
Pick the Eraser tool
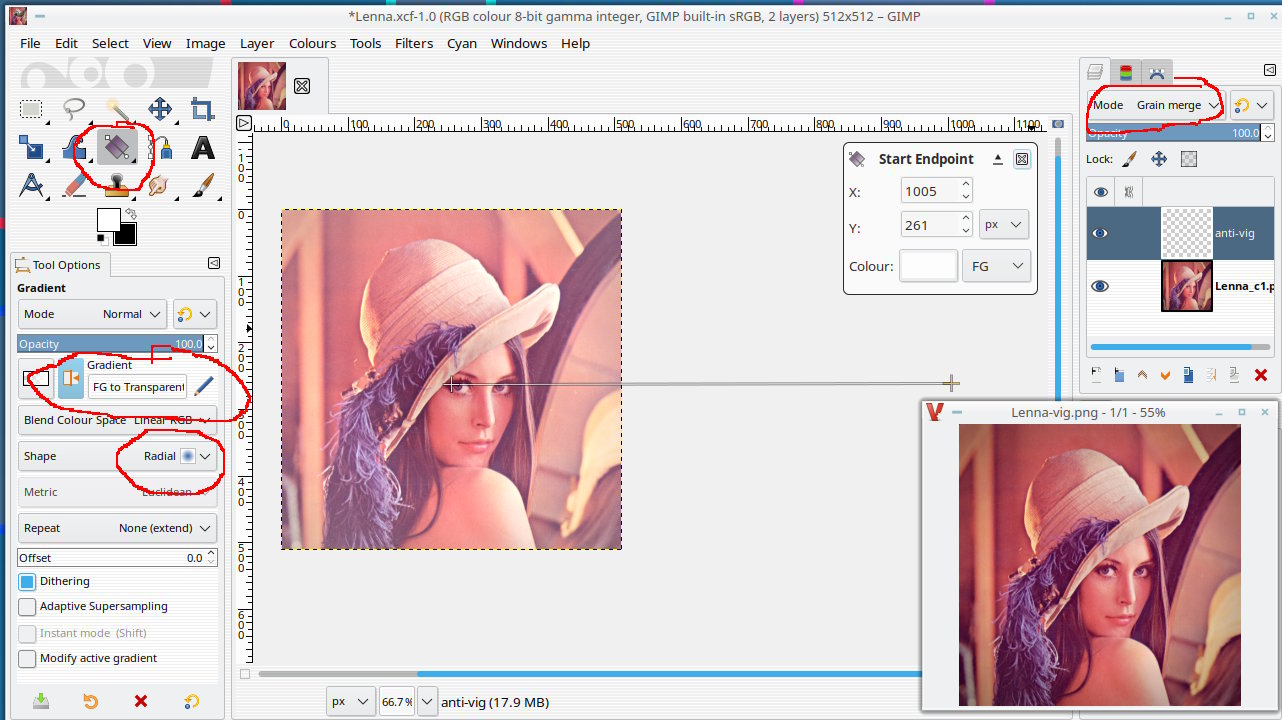click(75, 185)
